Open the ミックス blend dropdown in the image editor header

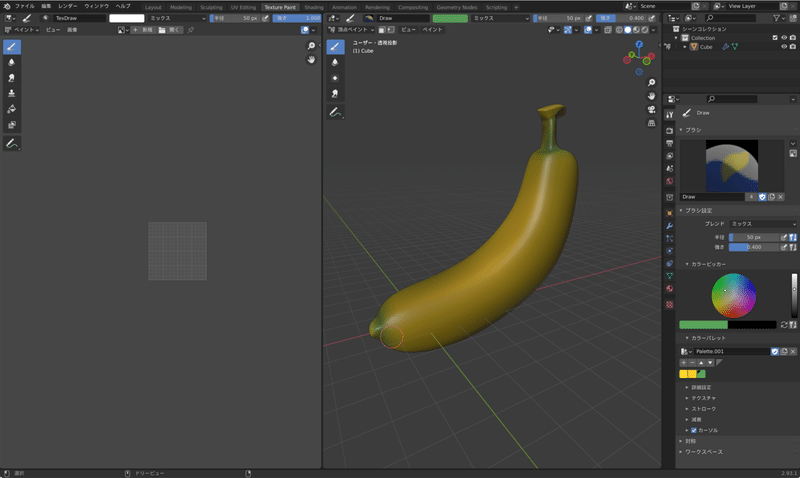[x=177, y=18]
